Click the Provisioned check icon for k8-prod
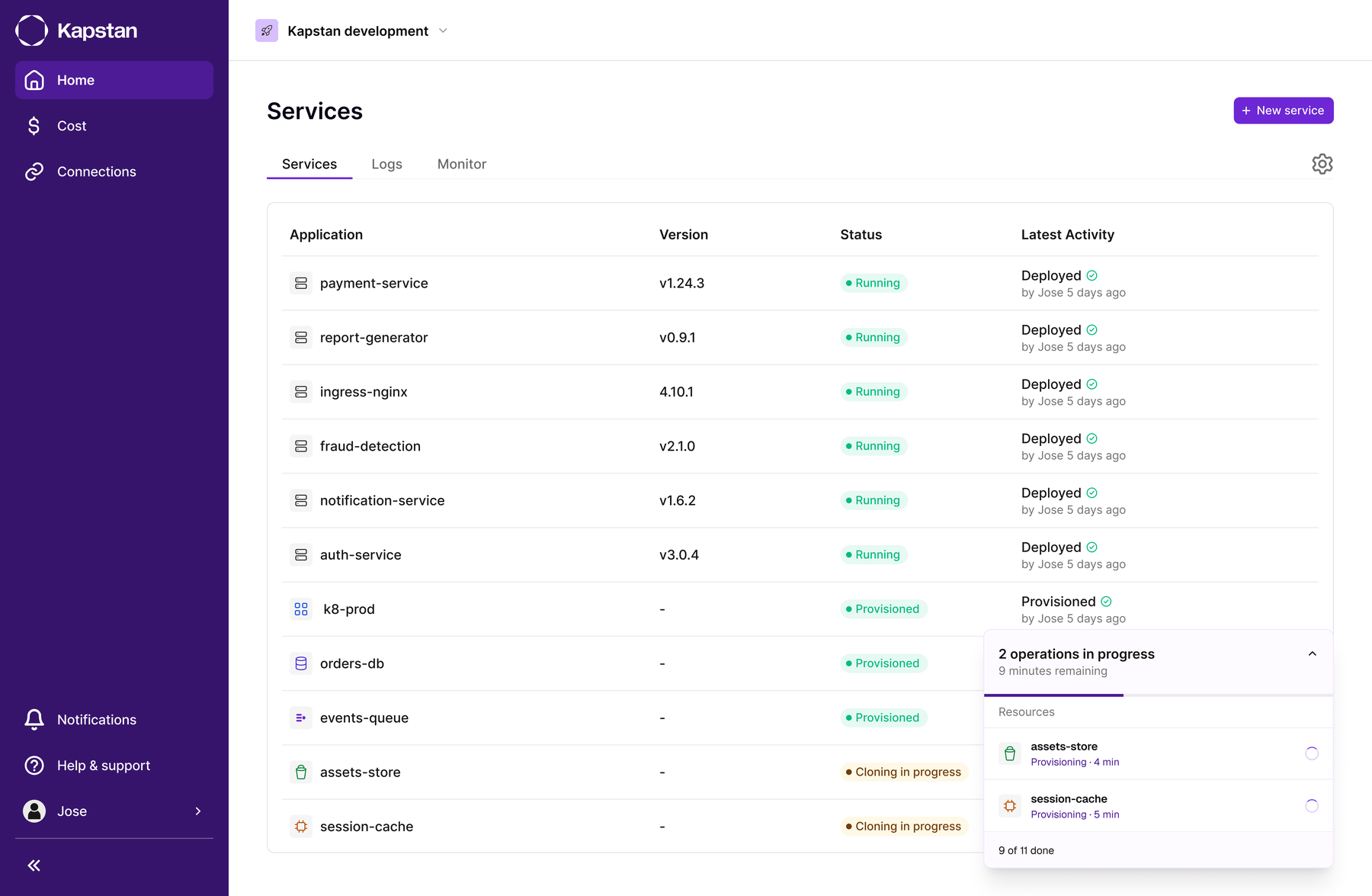Viewport: 1372px width, 896px height. [x=1106, y=602]
